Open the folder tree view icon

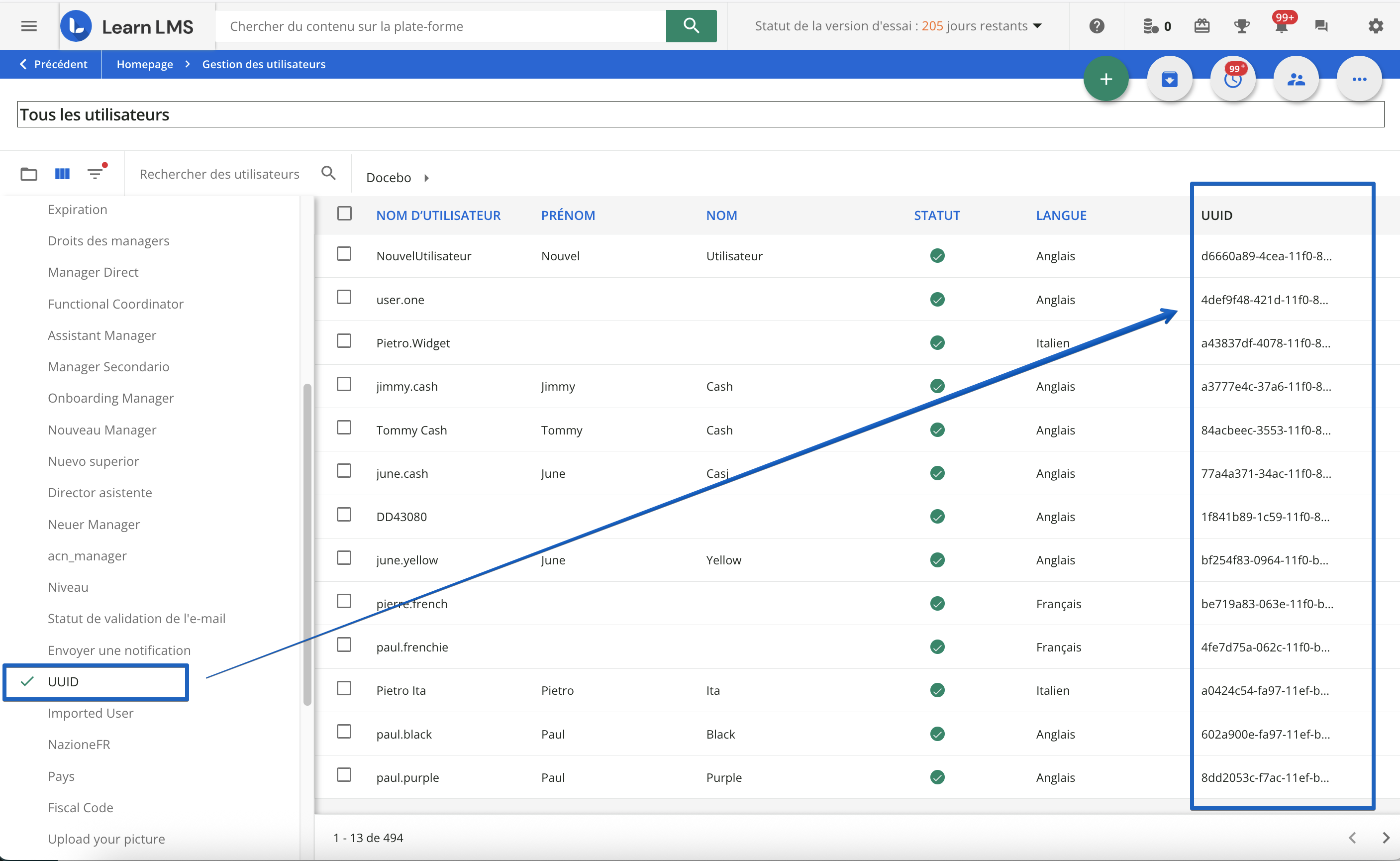pos(28,174)
